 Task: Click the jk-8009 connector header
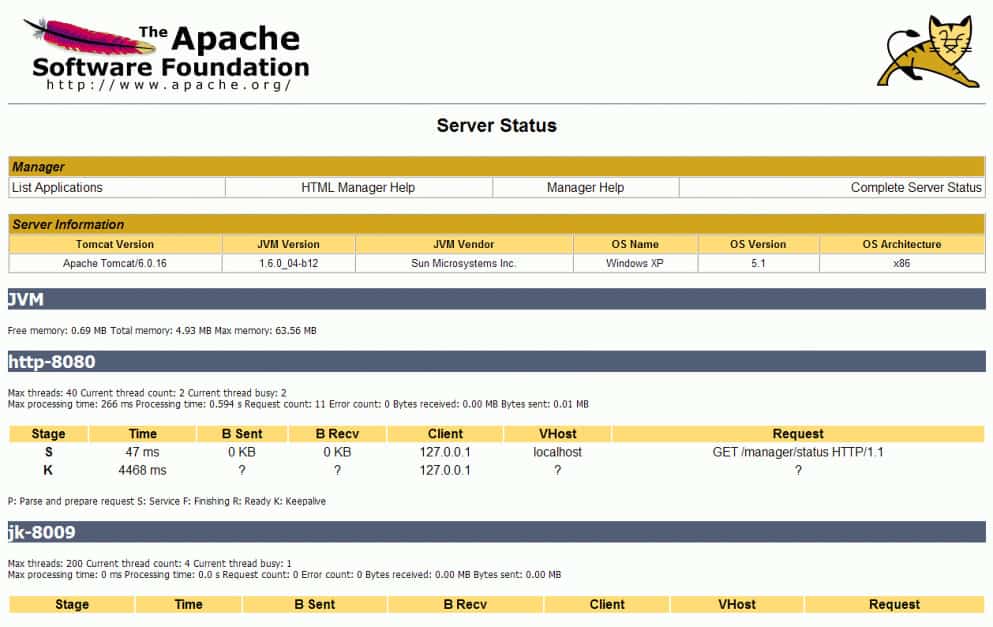(496, 532)
